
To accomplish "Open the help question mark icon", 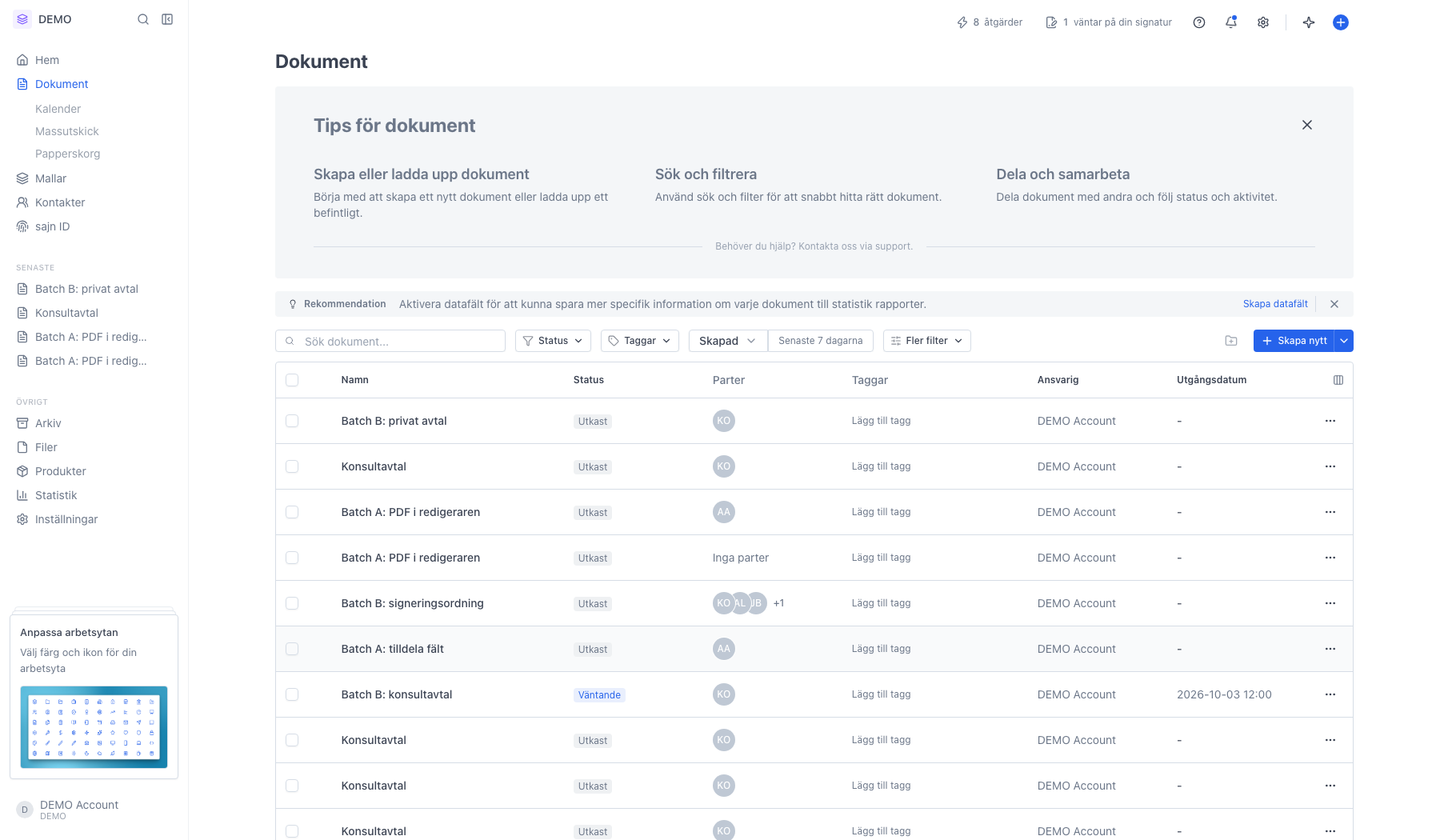I will 1199,22.
